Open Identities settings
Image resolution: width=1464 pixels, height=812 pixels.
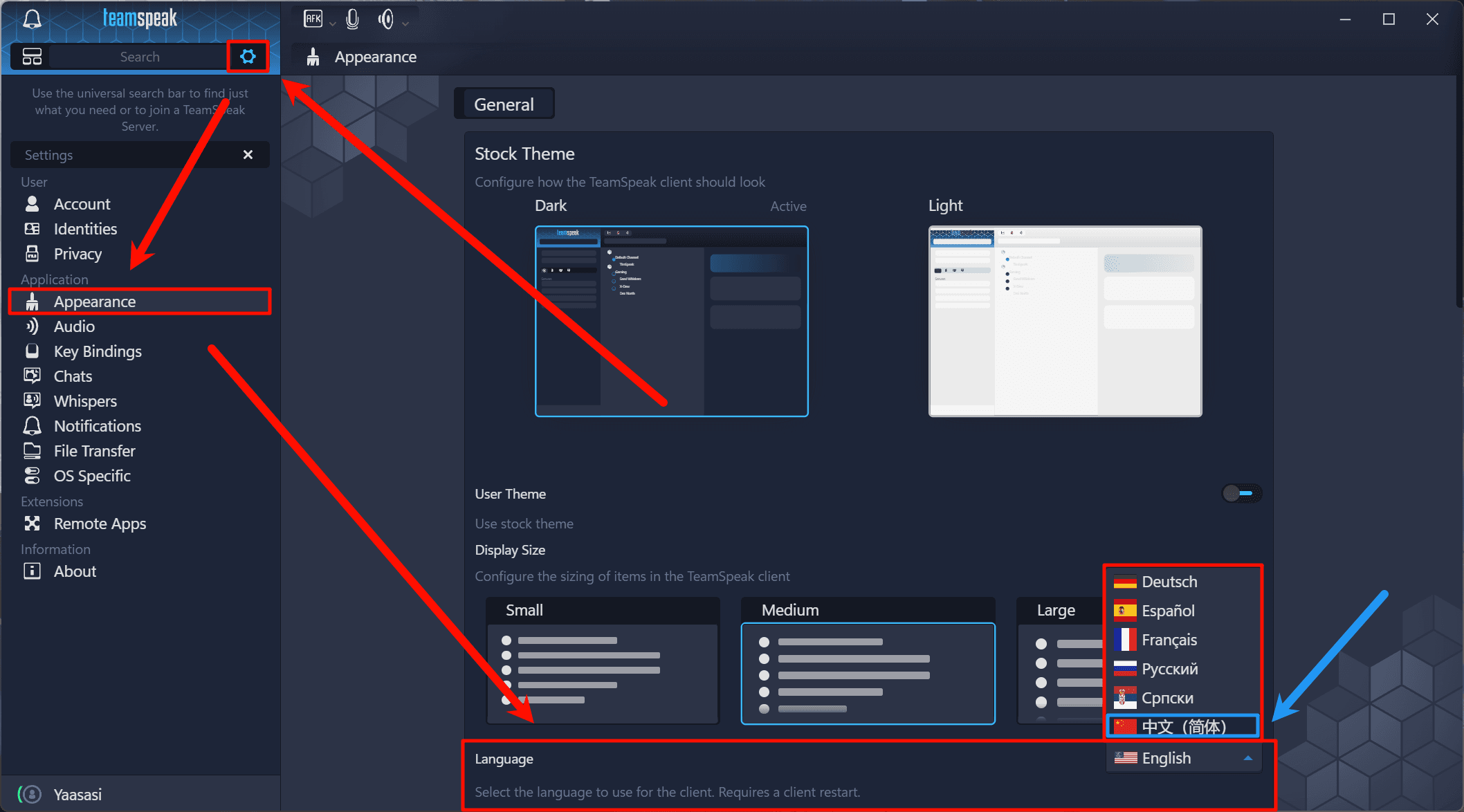tap(139, 229)
